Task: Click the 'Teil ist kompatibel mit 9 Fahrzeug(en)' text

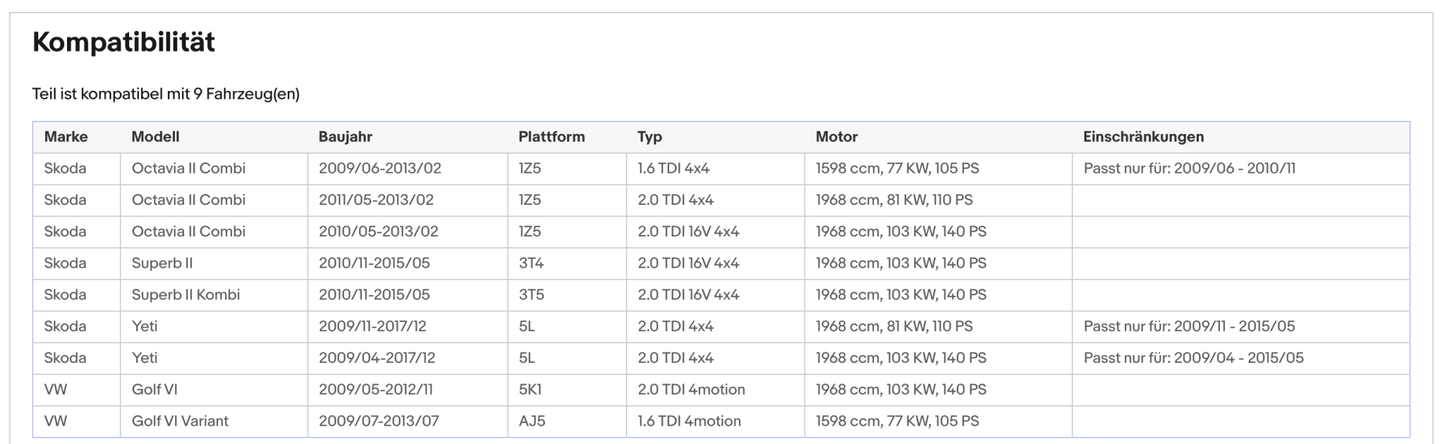Action: click(x=166, y=94)
